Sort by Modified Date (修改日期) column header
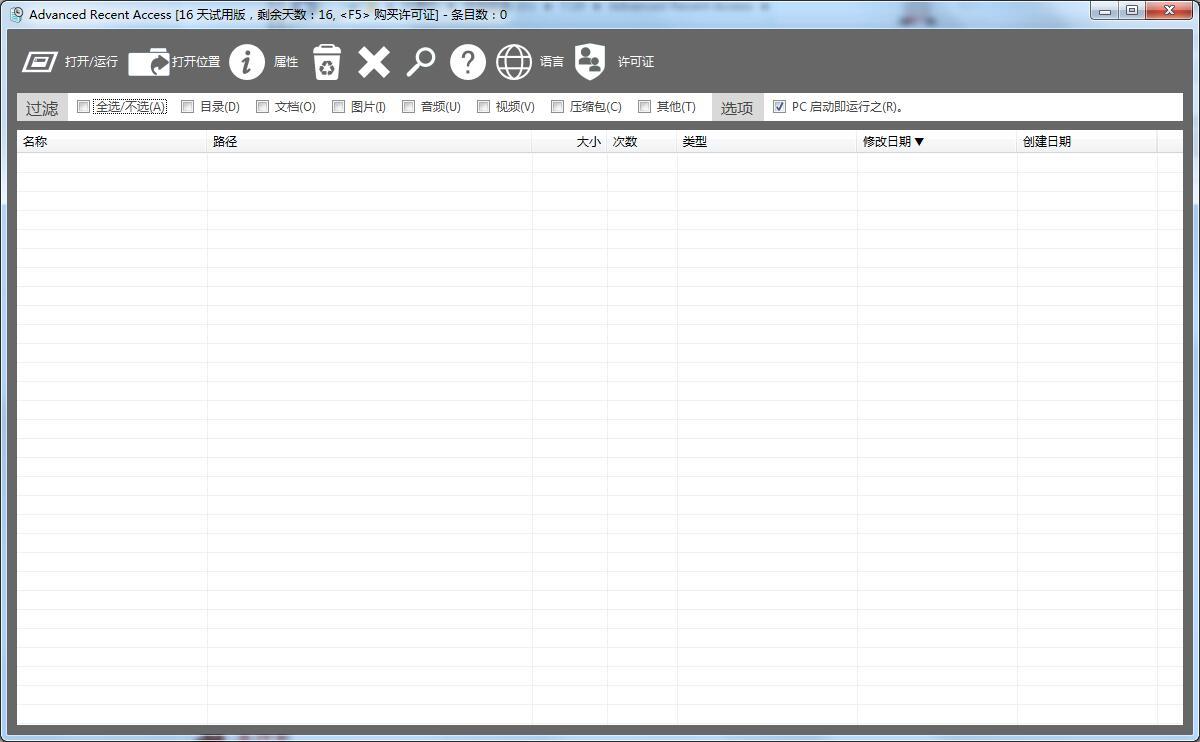Viewport: 1200px width, 742px height. 893,142
